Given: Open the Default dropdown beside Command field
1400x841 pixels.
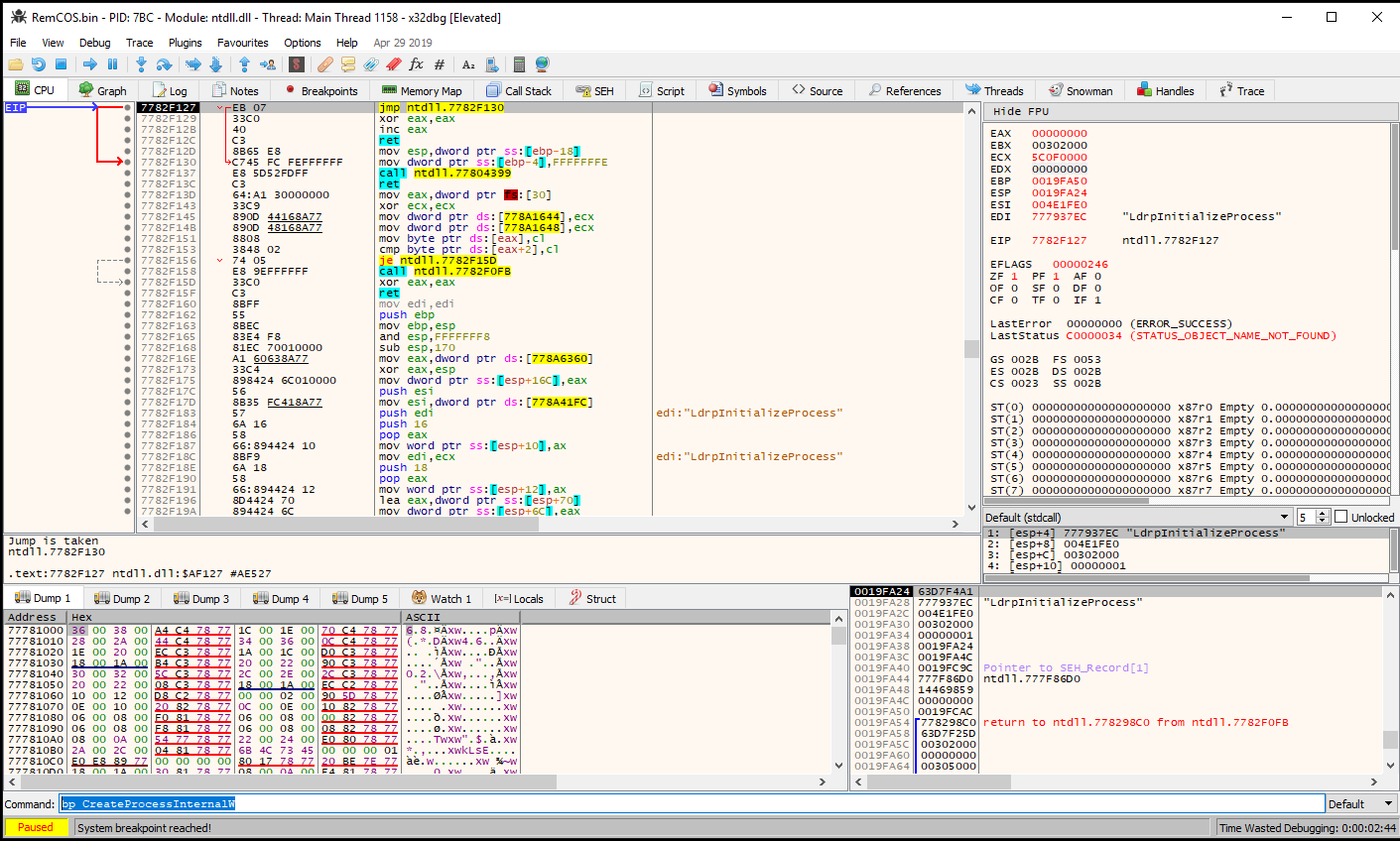Looking at the screenshot, I should [1361, 804].
